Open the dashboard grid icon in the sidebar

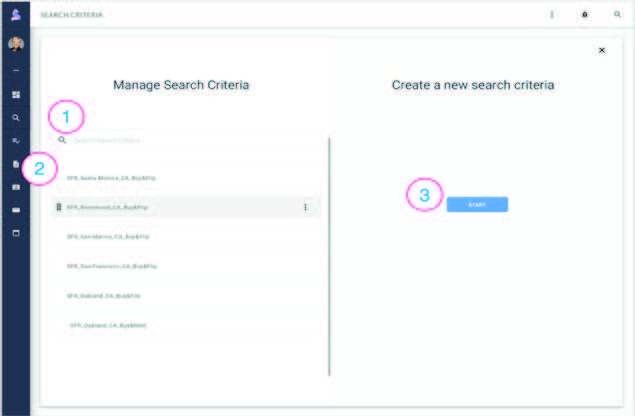coord(16,94)
